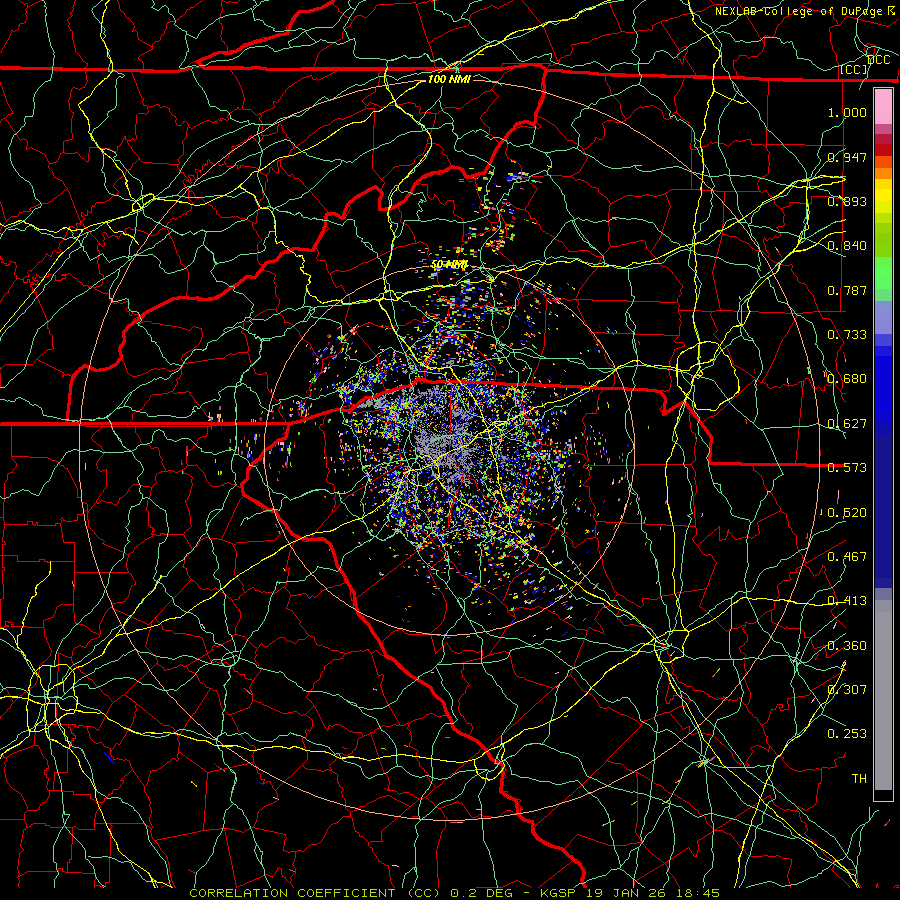Click the KGSP radar site identifier

[x=558, y=893]
